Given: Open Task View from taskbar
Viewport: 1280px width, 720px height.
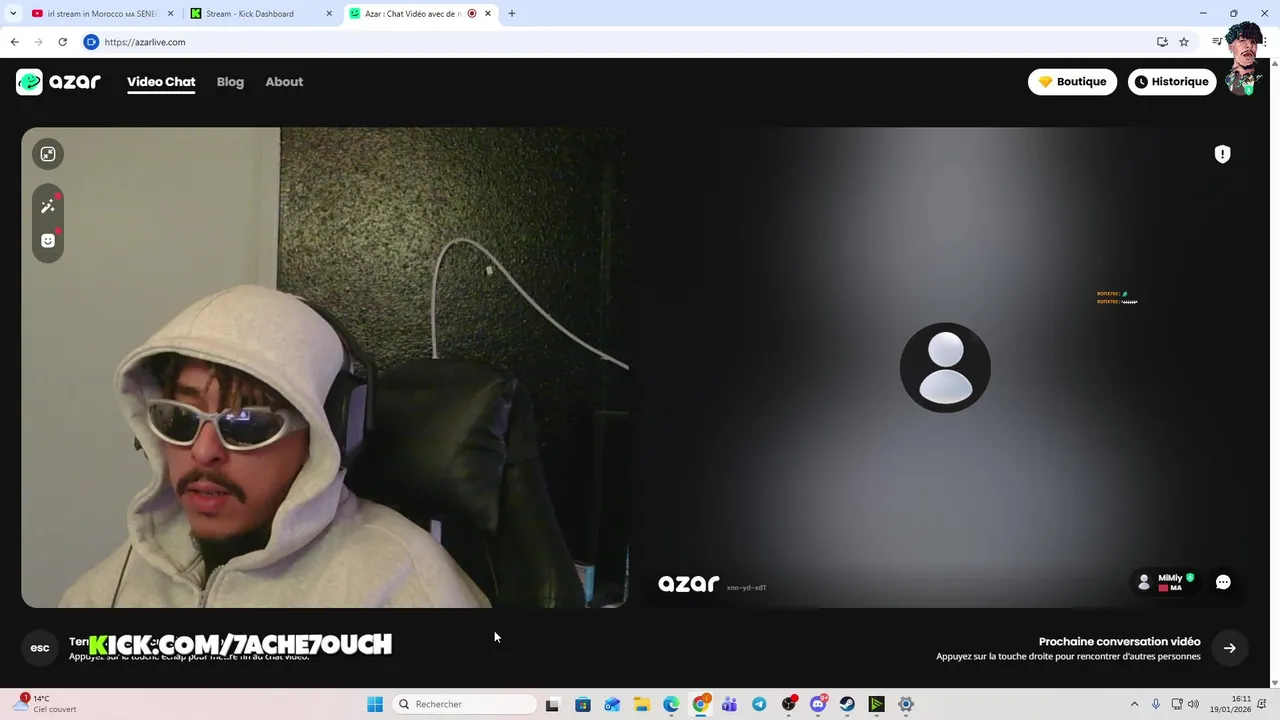Looking at the screenshot, I should tap(552, 704).
